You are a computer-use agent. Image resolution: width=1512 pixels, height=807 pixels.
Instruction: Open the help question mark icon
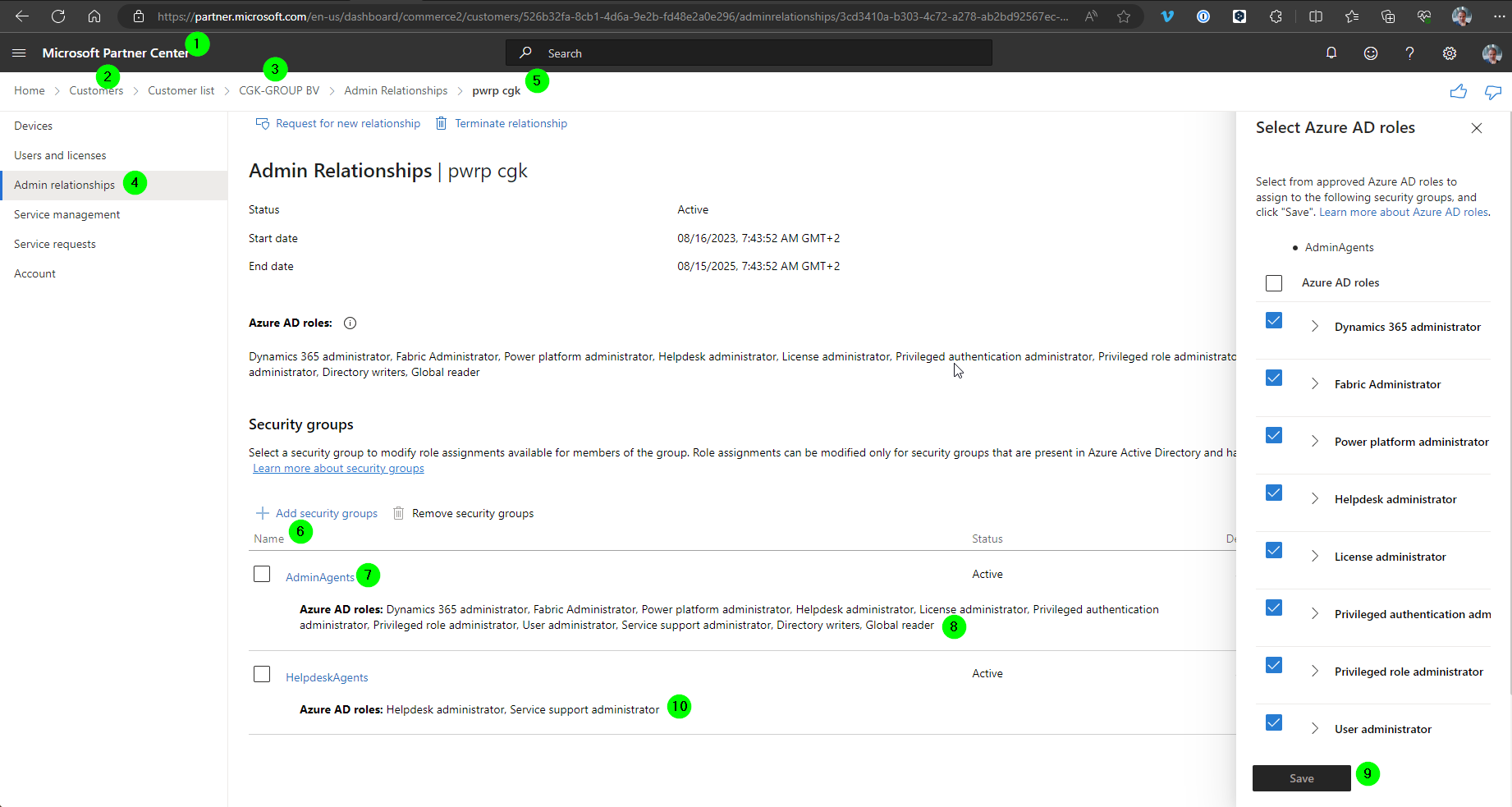(1409, 53)
